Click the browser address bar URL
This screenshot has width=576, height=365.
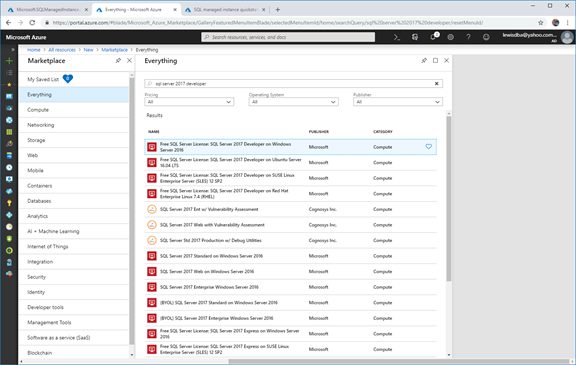(268, 23)
